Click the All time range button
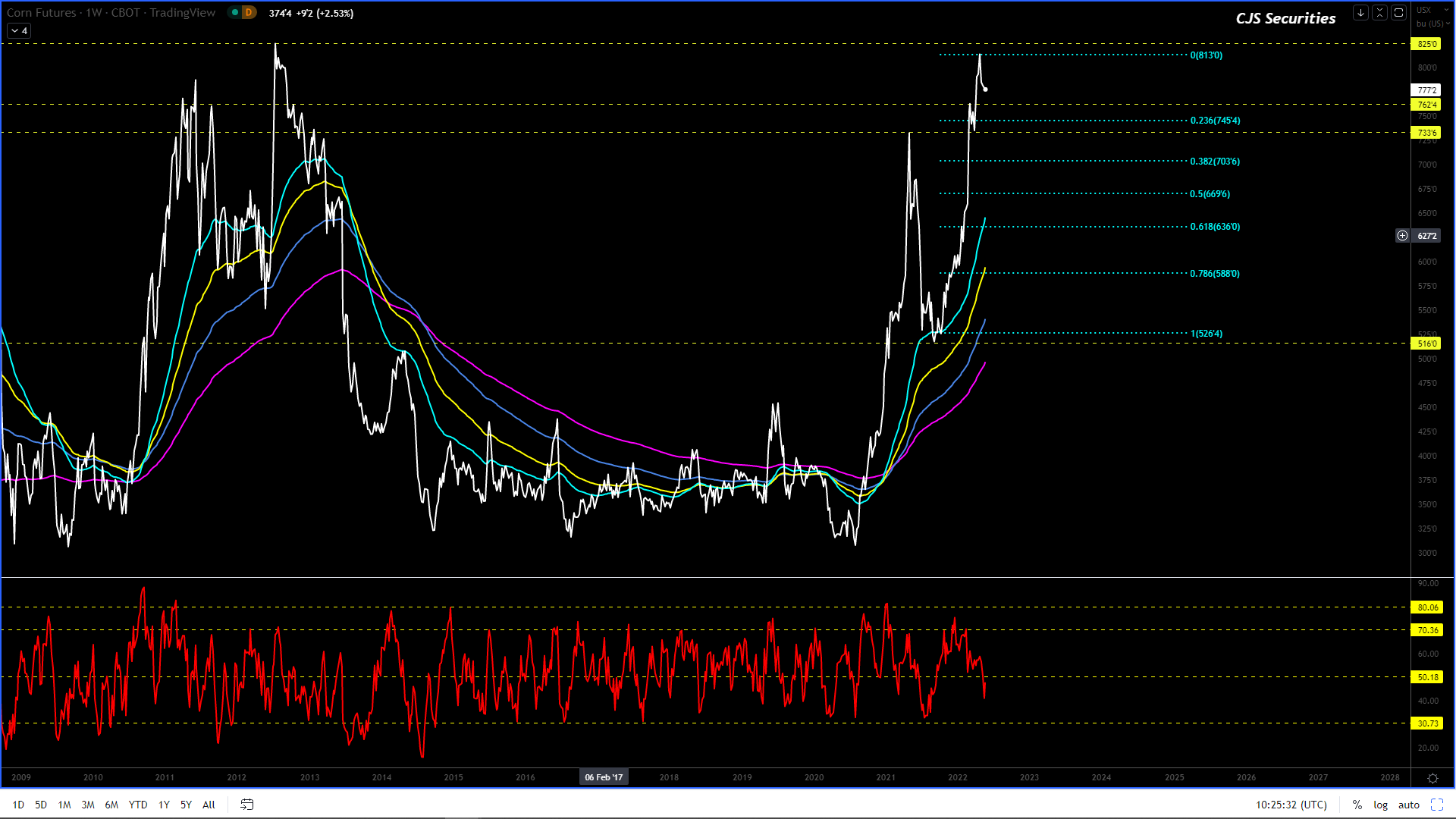Image resolution: width=1456 pixels, height=819 pixels. coord(209,805)
